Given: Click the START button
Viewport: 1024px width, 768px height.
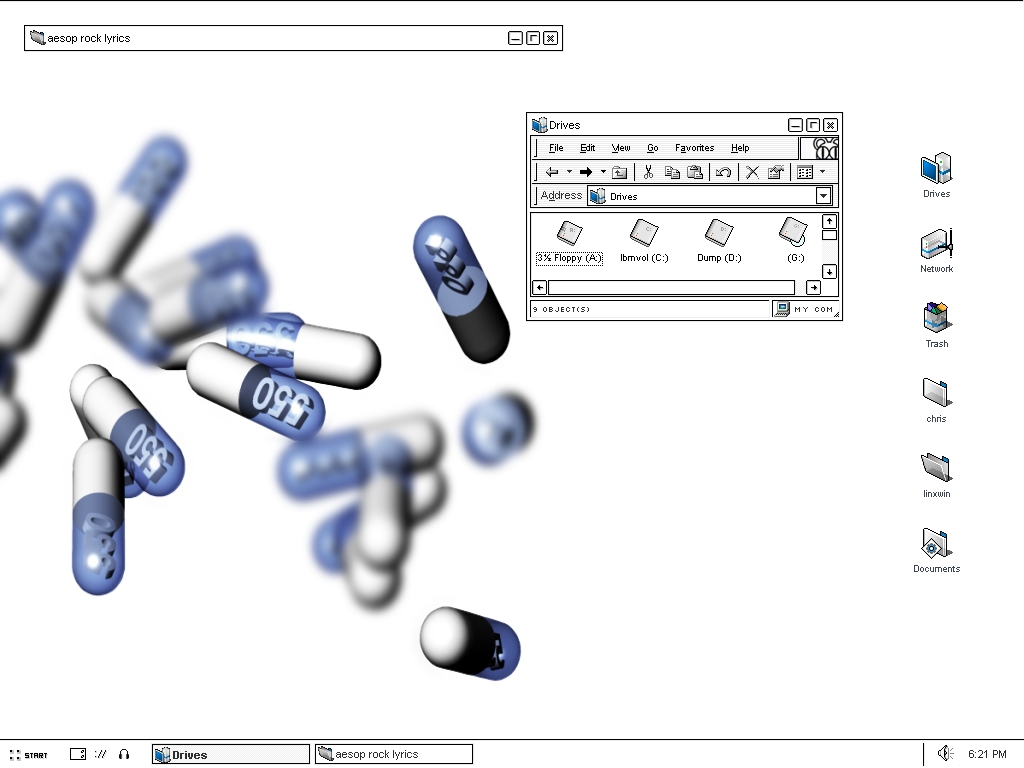Looking at the screenshot, I should coord(29,755).
